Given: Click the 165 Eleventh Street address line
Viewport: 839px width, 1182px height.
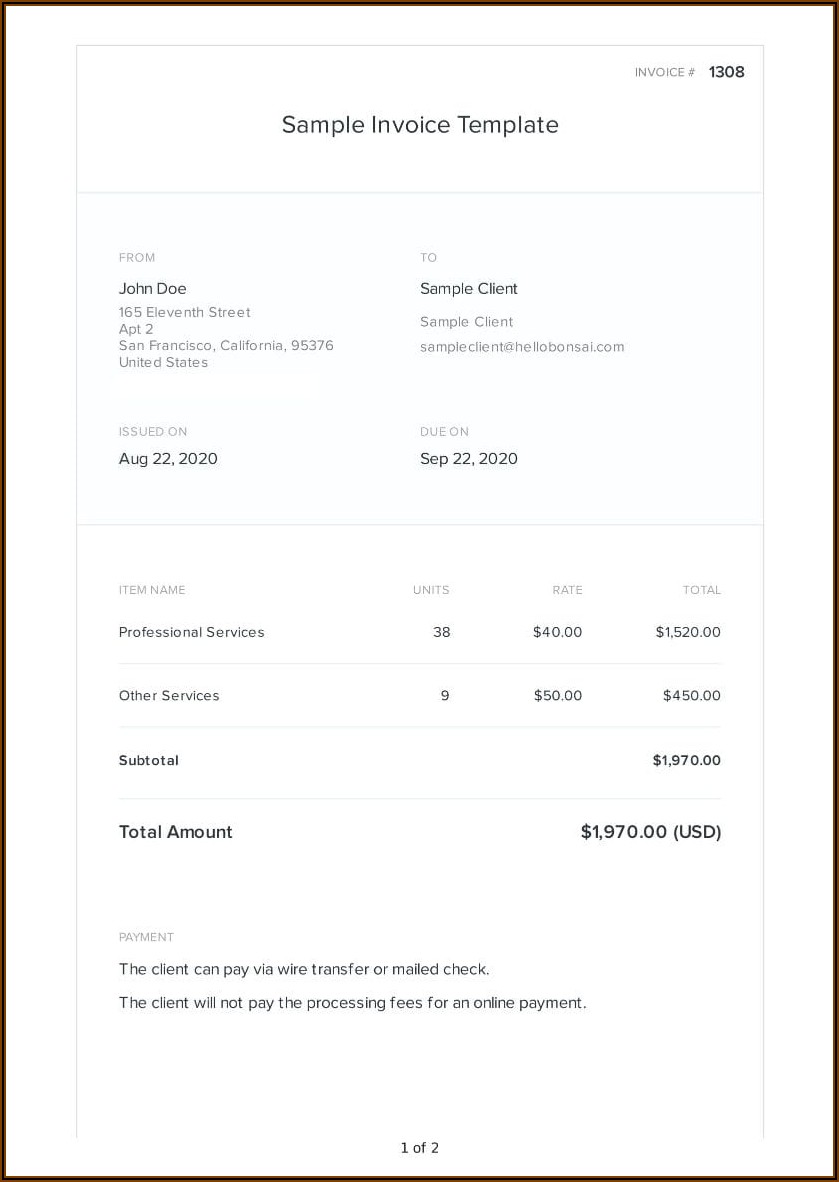Looking at the screenshot, I should [185, 312].
